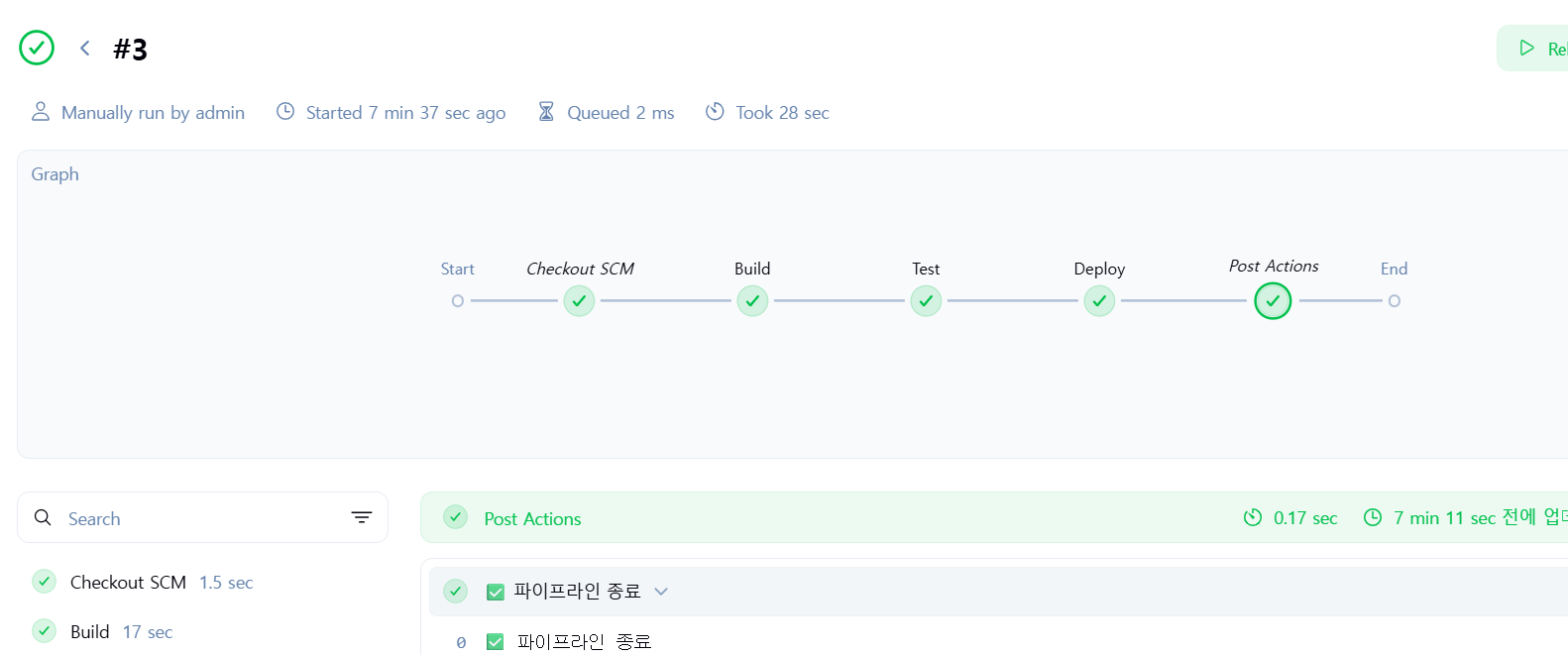Click the Post Actions header title
The width and height of the screenshot is (1568, 655).
click(532, 518)
